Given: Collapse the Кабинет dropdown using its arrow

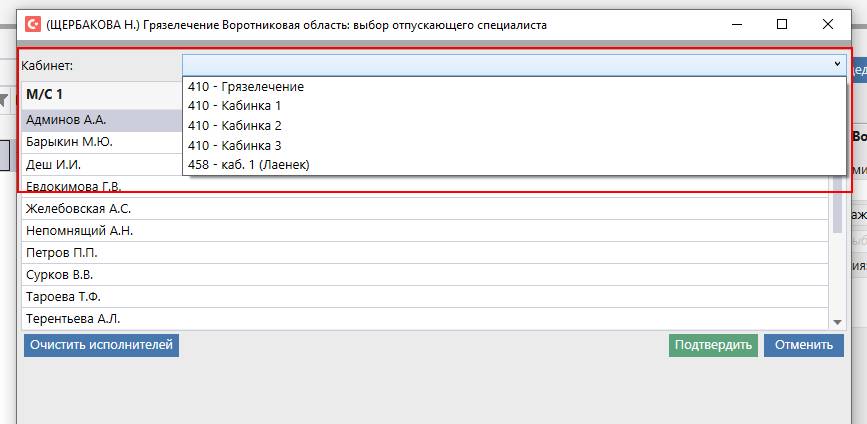Looking at the screenshot, I should (x=836, y=64).
